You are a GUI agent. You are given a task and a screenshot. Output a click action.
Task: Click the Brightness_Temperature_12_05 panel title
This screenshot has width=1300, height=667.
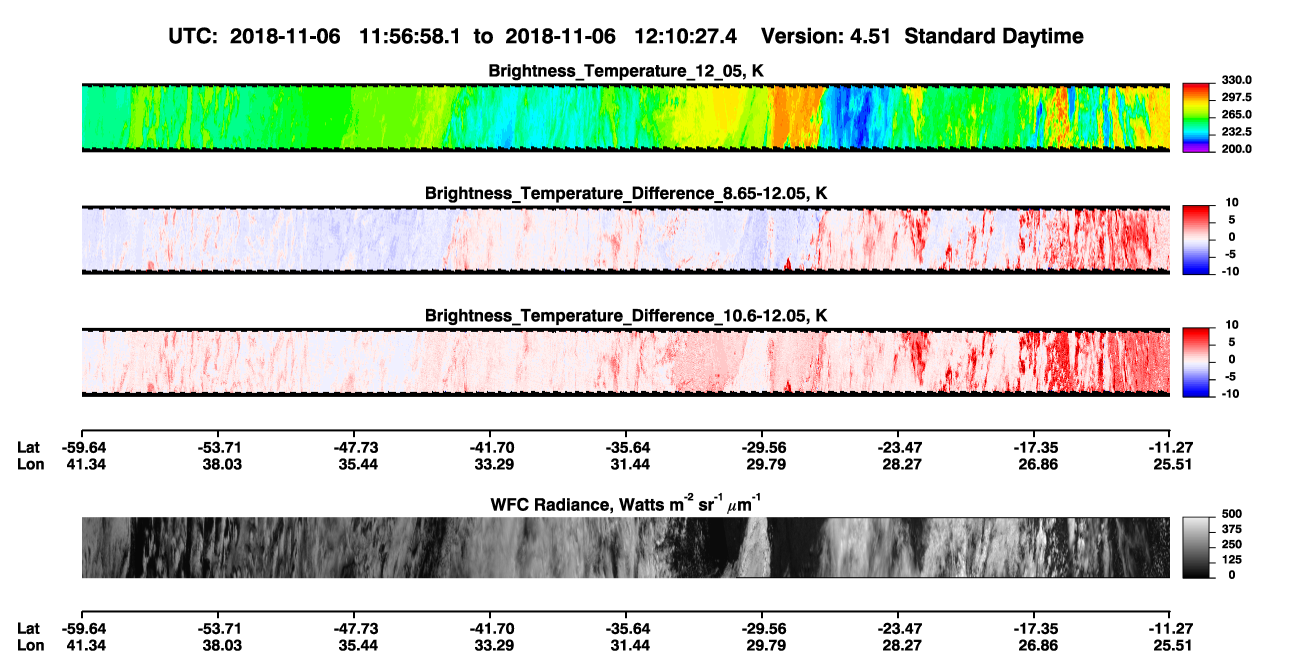626,71
